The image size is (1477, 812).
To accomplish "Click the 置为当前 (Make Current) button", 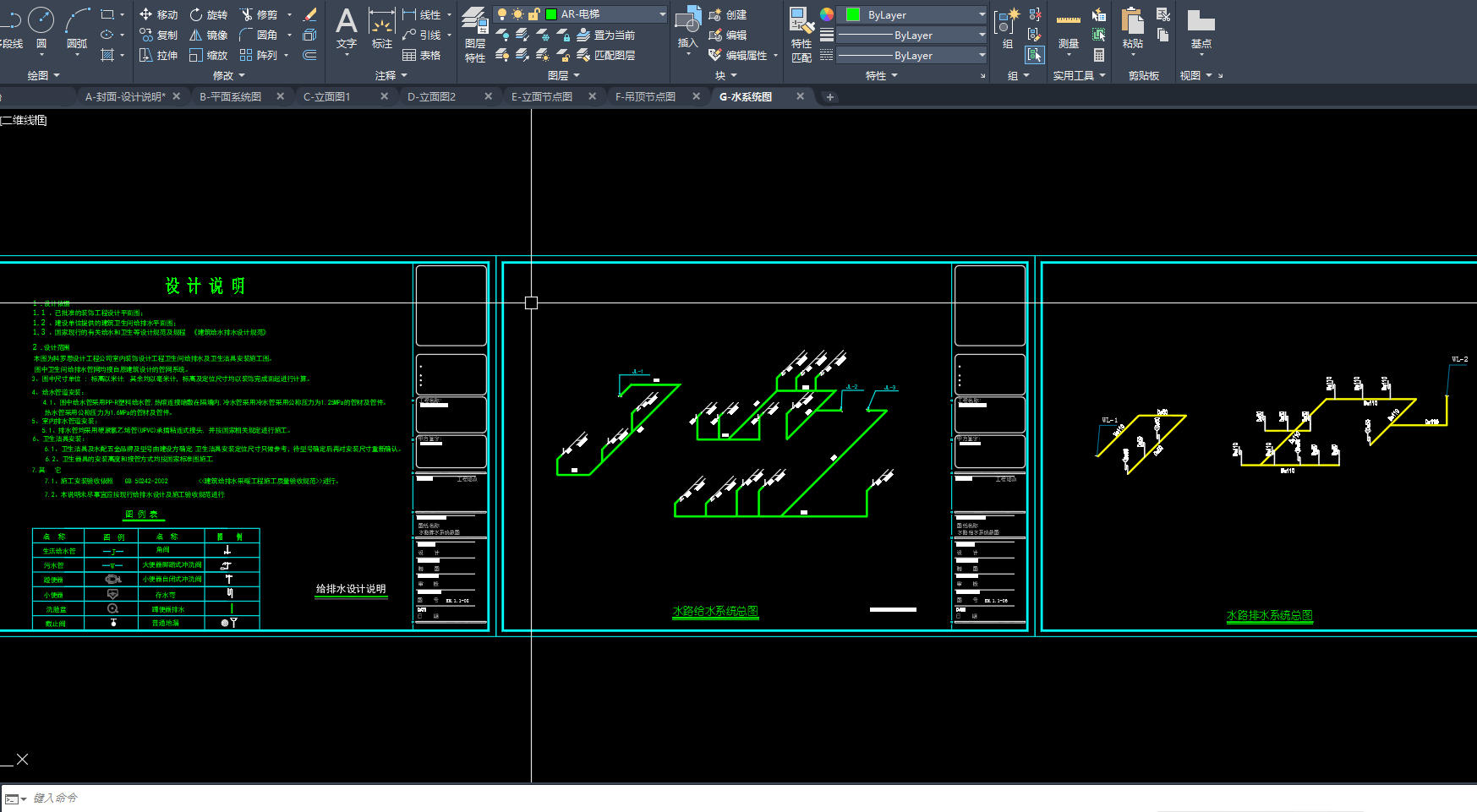I will [605, 35].
